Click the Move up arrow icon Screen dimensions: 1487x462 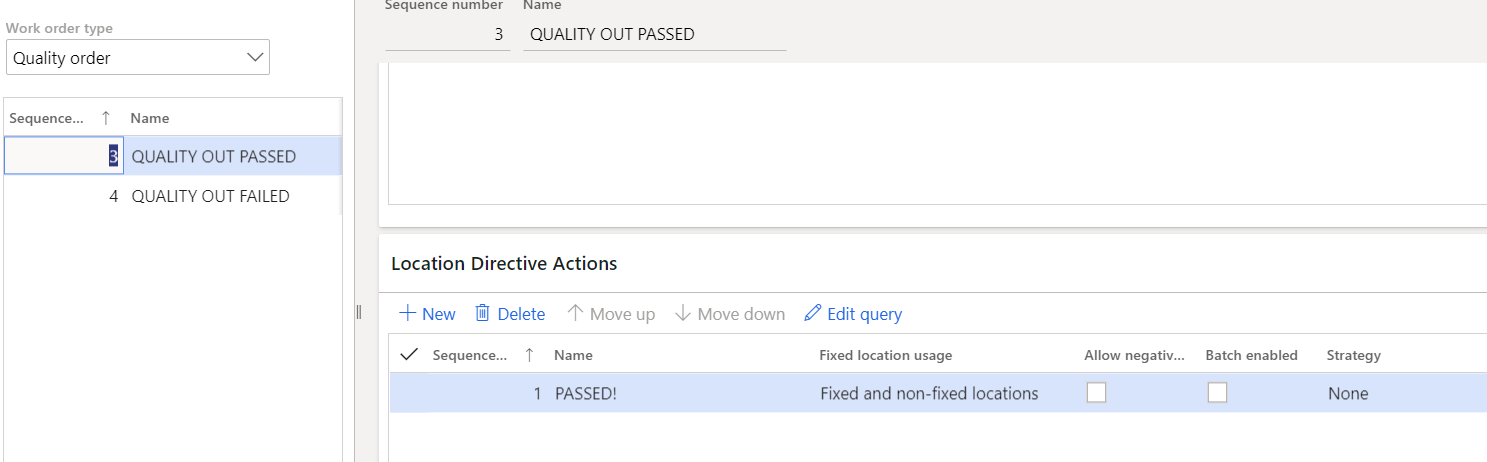tap(575, 314)
